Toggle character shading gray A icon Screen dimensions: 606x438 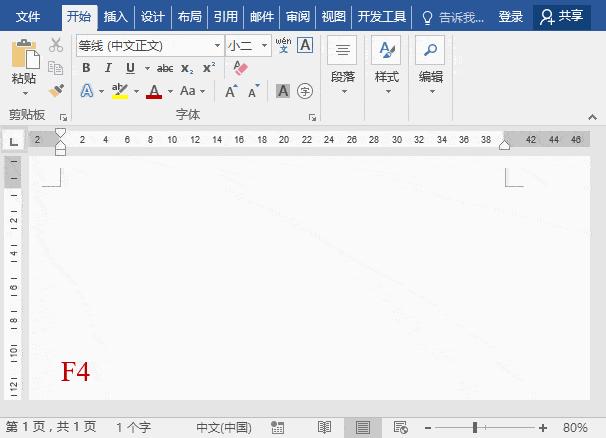[x=283, y=91]
